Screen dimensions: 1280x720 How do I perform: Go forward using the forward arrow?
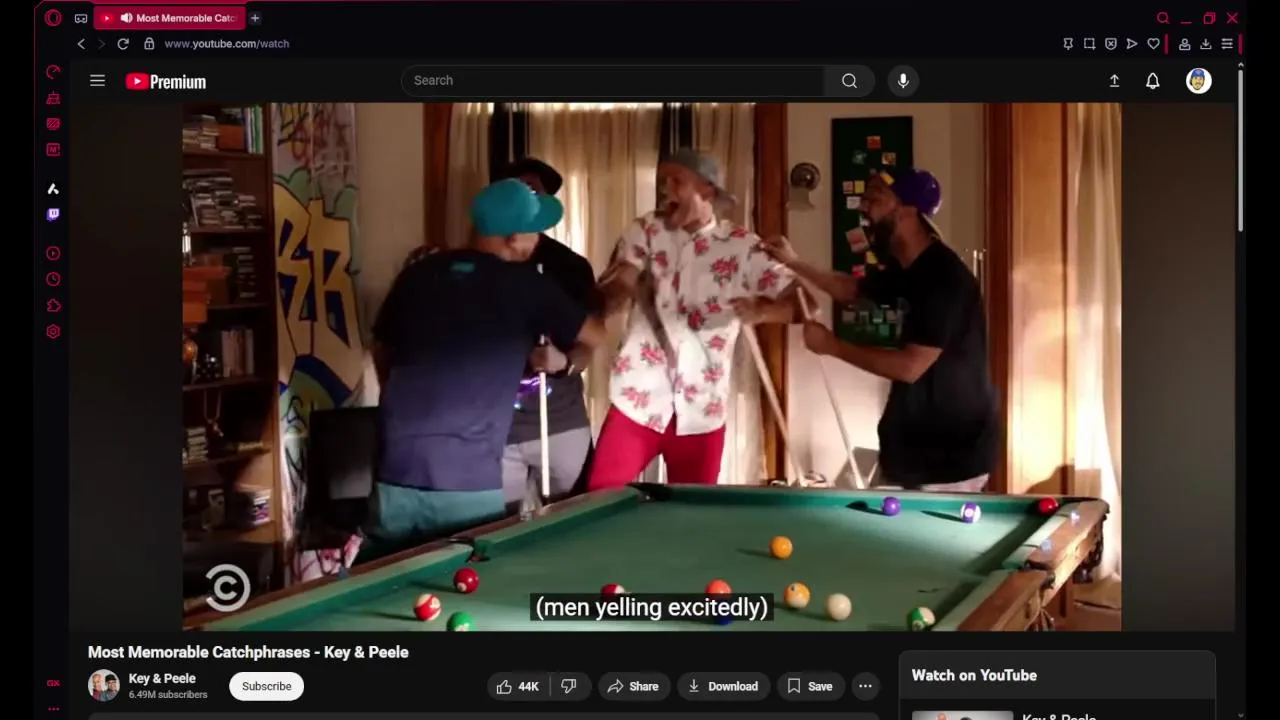click(x=101, y=44)
